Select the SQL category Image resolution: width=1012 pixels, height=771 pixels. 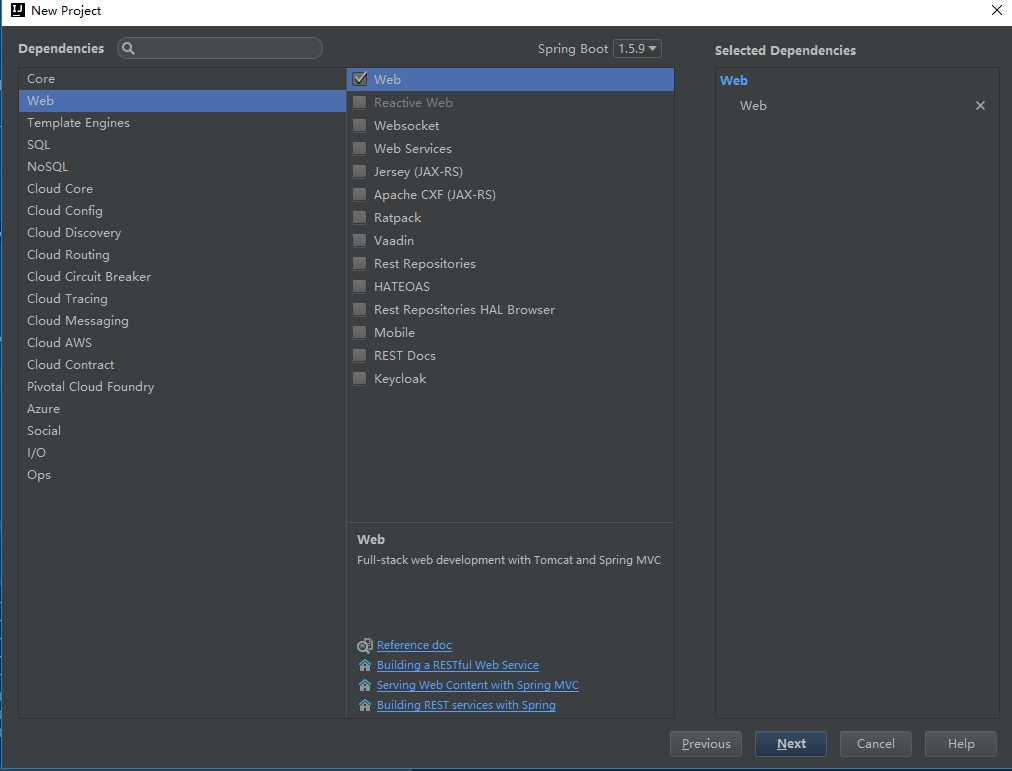(182, 145)
